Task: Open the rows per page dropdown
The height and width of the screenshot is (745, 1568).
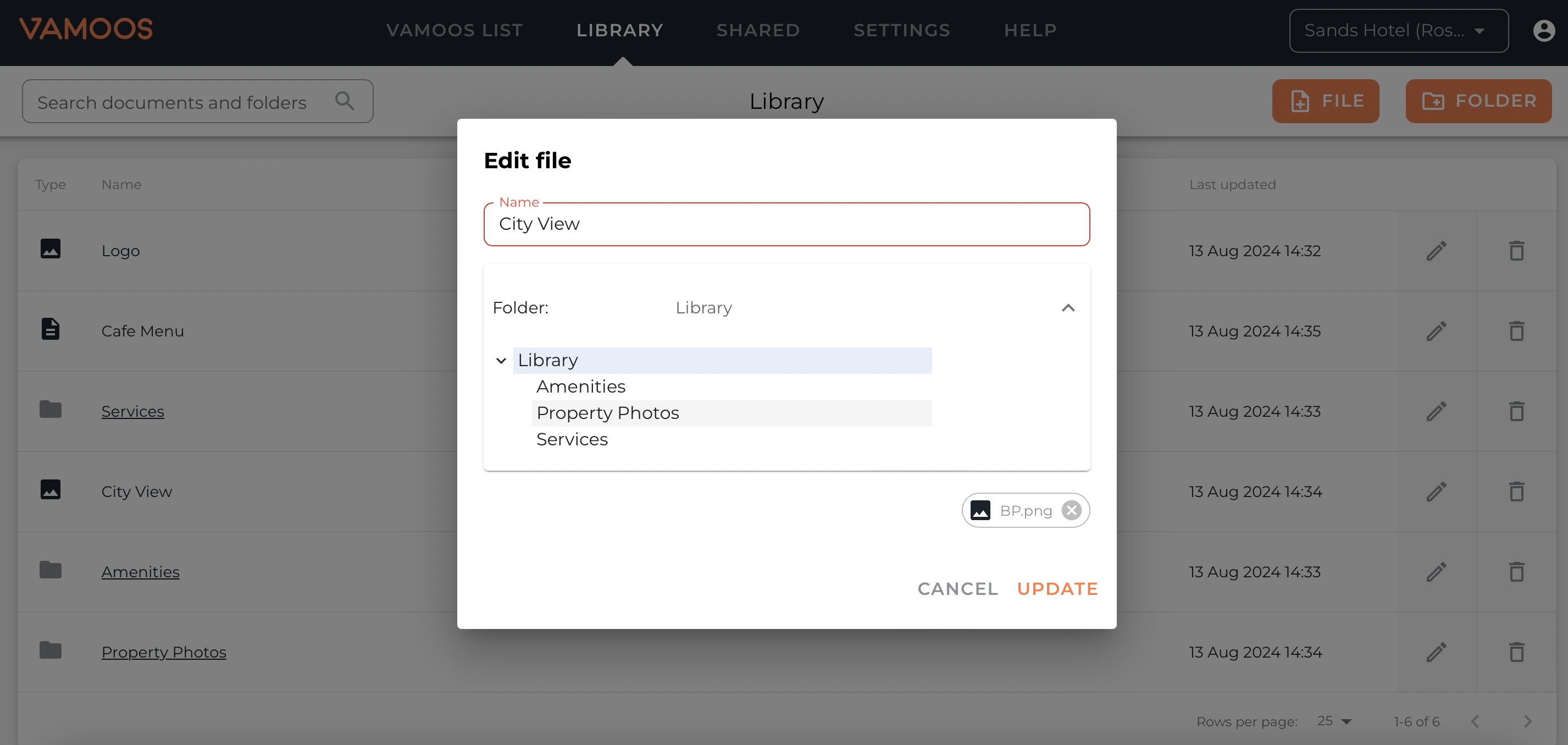Action: 1334,721
